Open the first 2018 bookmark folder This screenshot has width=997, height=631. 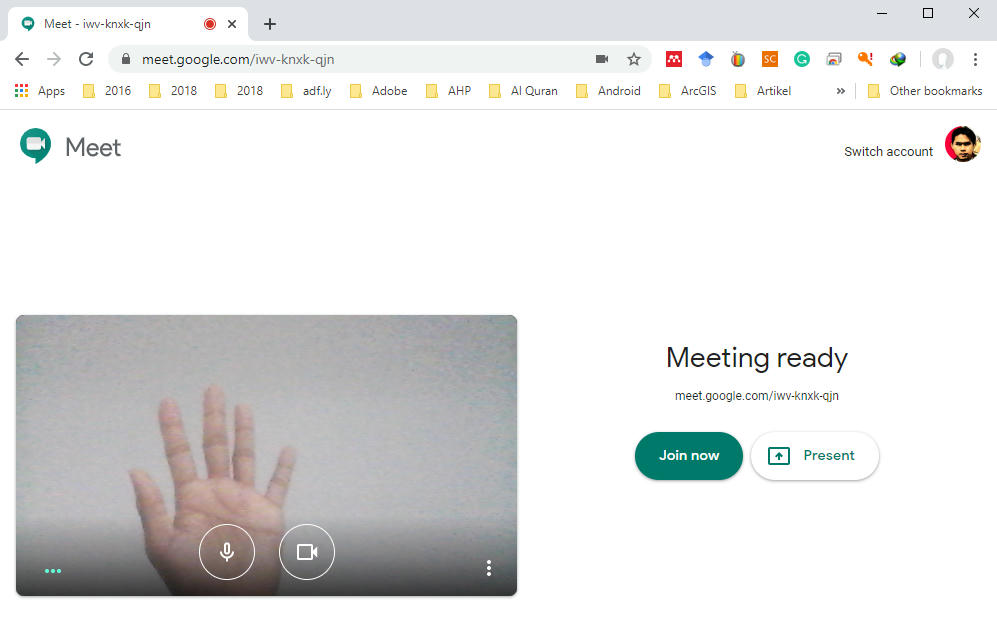(x=173, y=91)
